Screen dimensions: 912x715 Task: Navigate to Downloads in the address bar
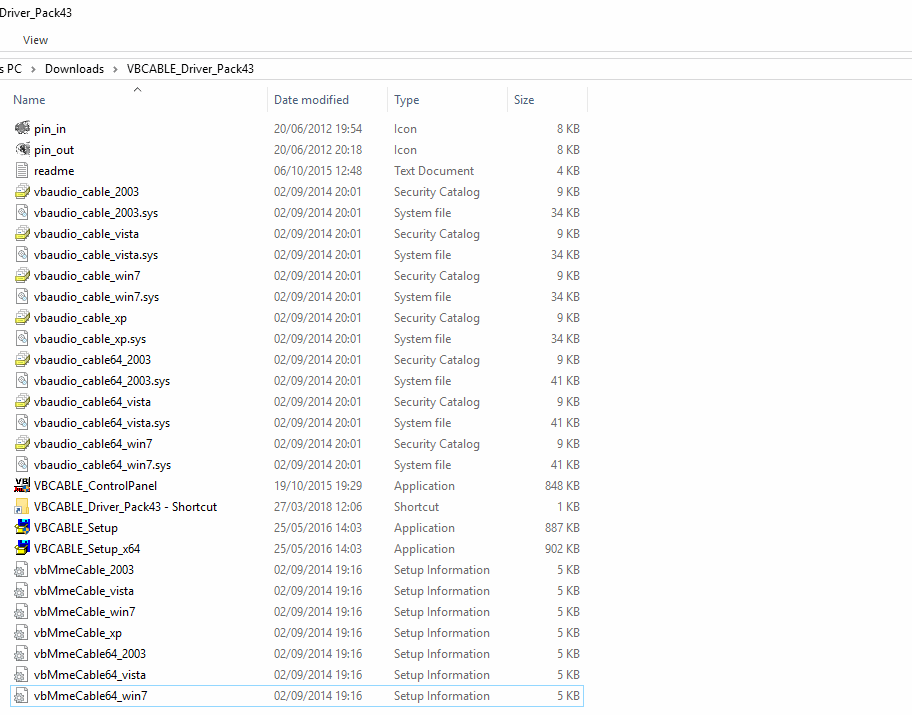point(74,69)
